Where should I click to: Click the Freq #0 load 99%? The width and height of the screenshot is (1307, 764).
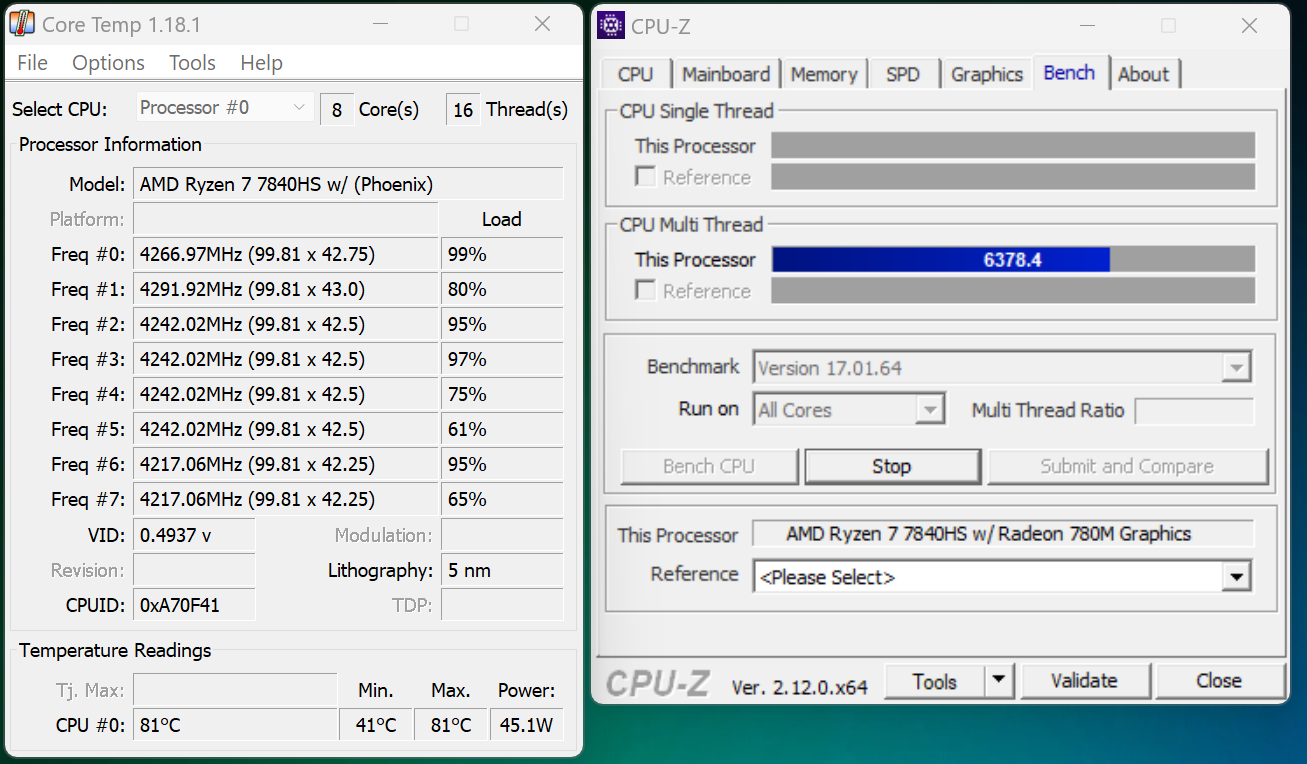[x=502, y=255]
